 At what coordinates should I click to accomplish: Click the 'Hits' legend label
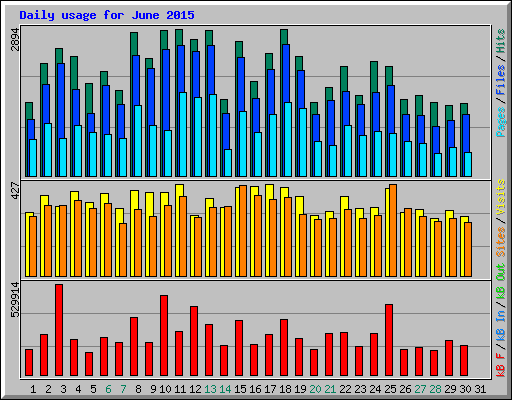pyautogui.click(x=501, y=41)
